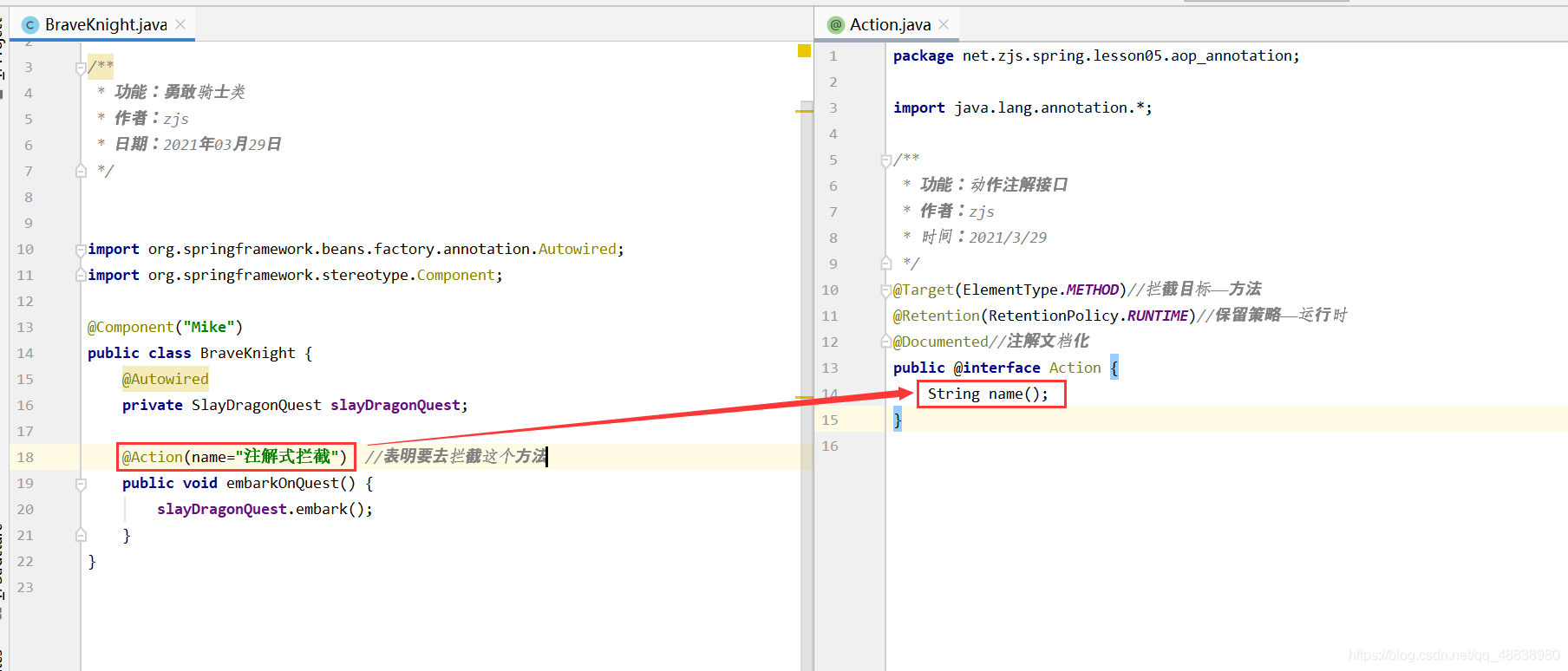Click the @Documented annotation
Screen dimensions: 1568x671
tap(941, 342)
